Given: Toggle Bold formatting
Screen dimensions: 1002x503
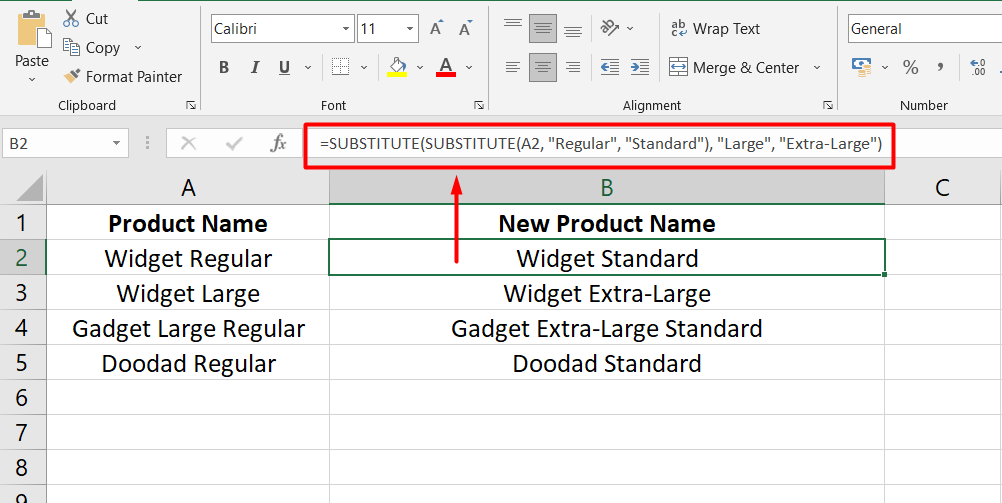Looking at the screenshot, I should [224, 67].
